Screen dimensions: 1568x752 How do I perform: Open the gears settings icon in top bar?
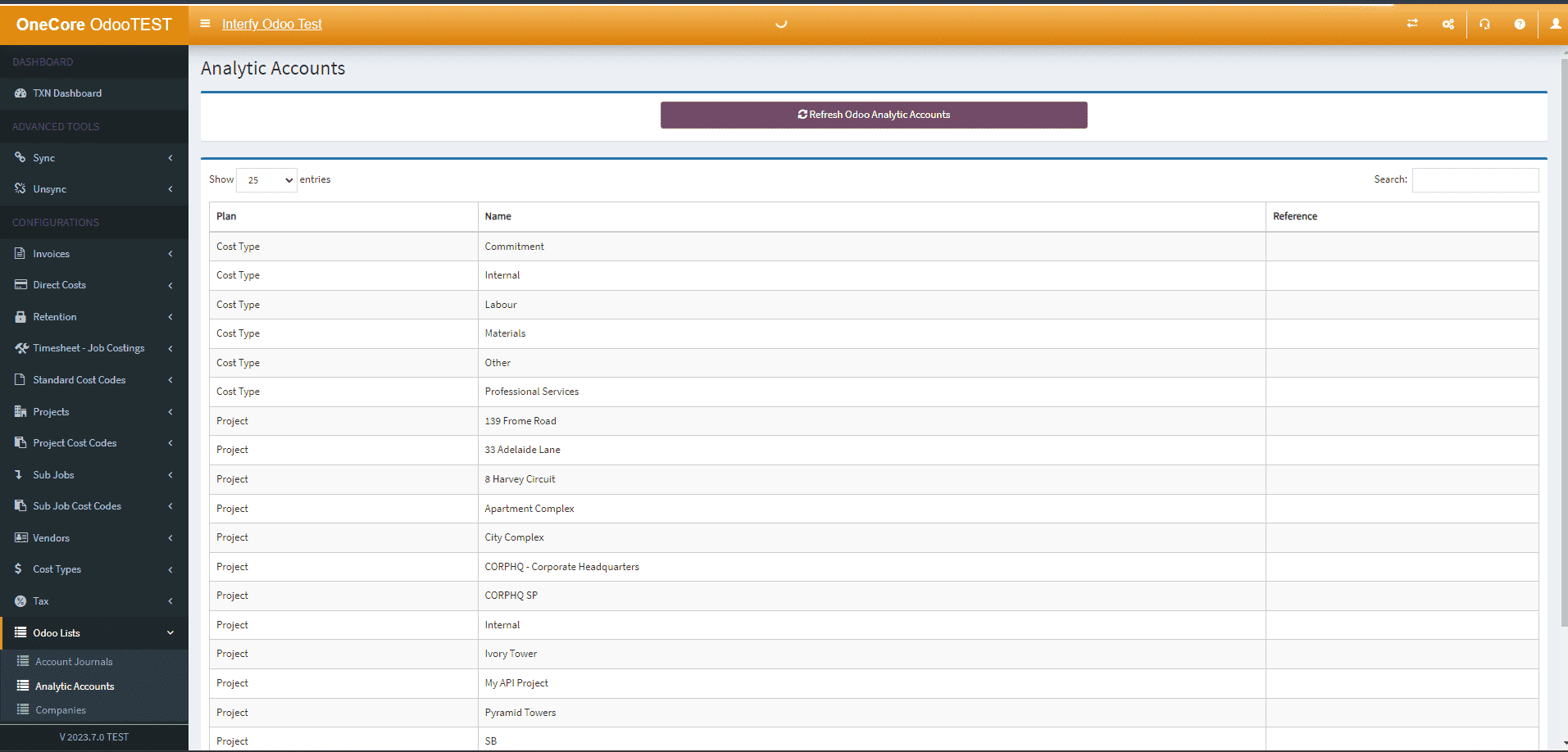point(1448,25)
